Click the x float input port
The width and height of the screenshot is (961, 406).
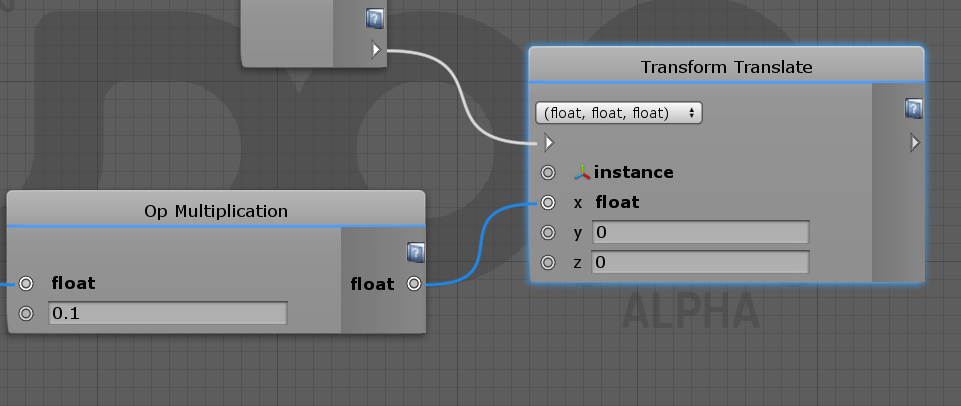pos(548,202)
